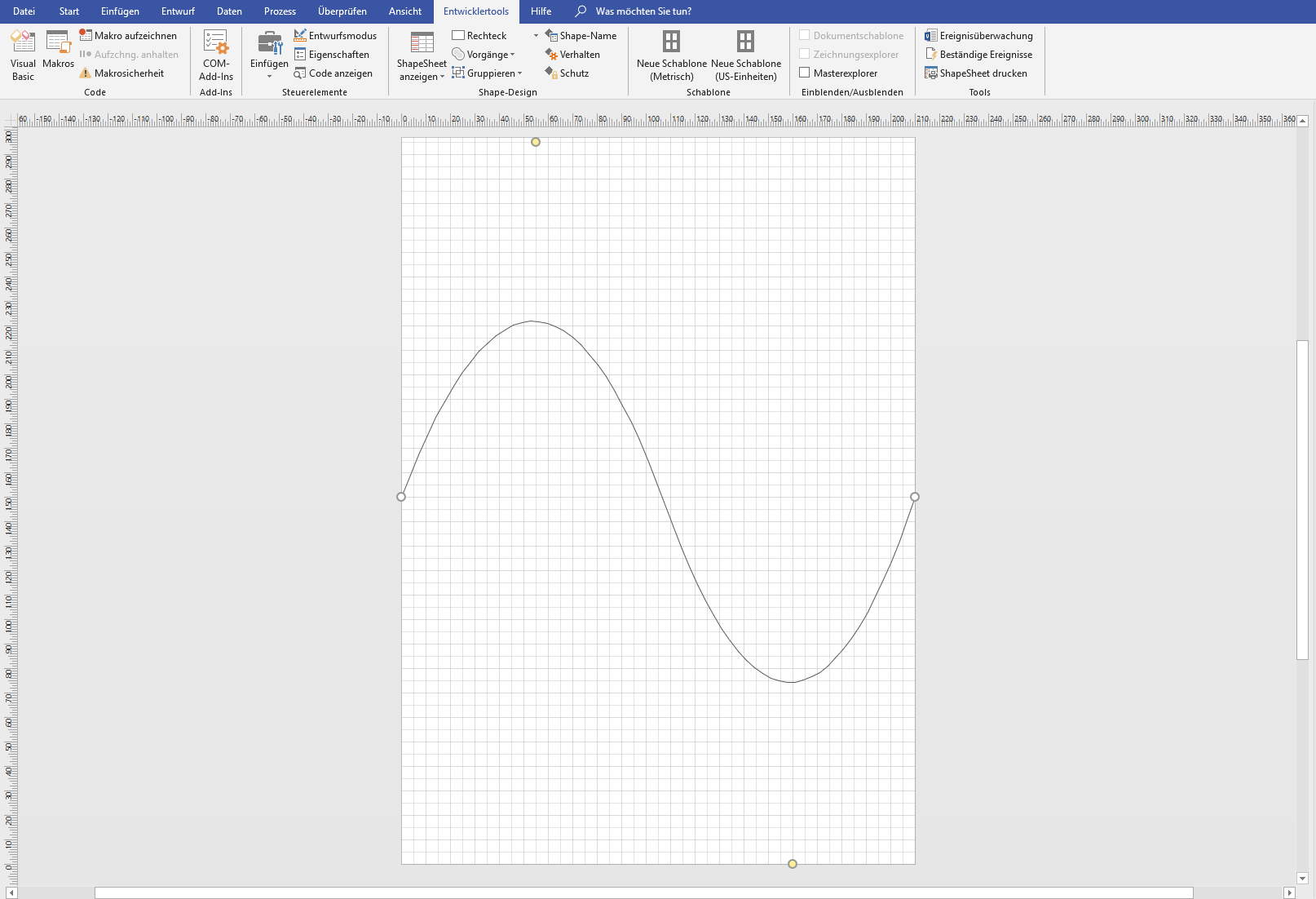
Task: Create Neue Schablone (US-Einheiten)
Action: (746, 55)
